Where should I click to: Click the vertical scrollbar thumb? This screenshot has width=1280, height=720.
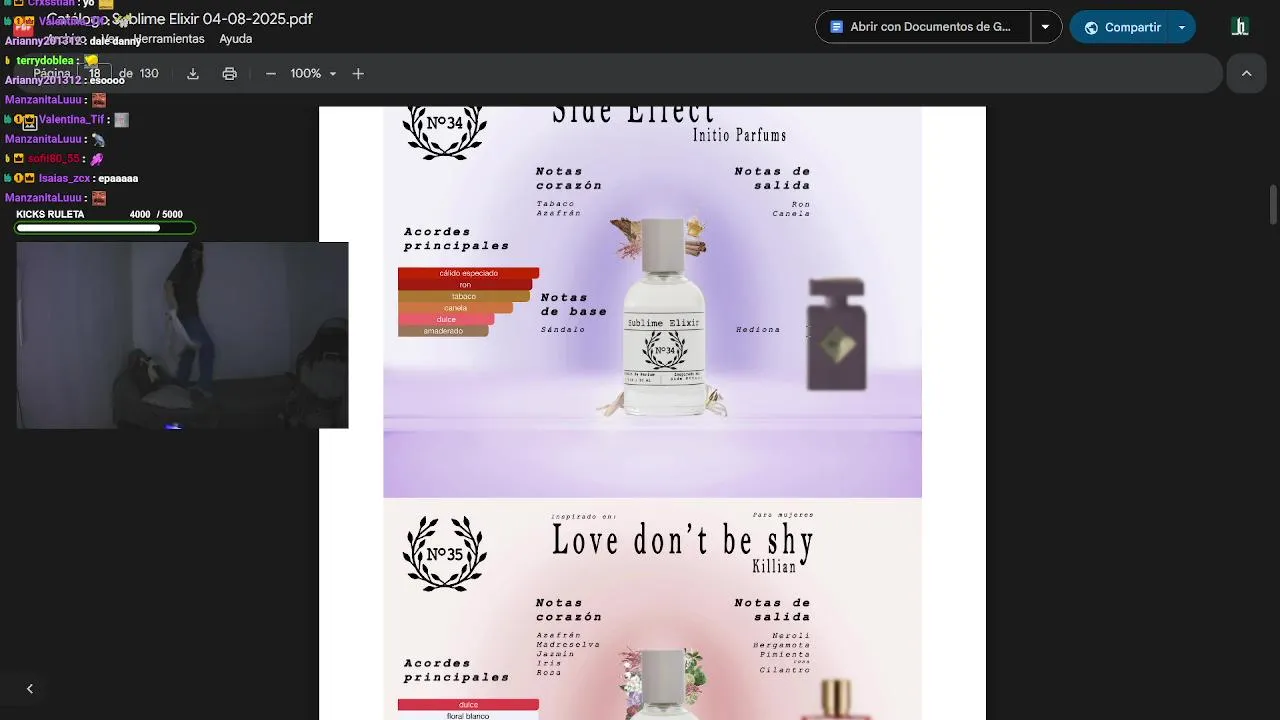coord(1273,204)
